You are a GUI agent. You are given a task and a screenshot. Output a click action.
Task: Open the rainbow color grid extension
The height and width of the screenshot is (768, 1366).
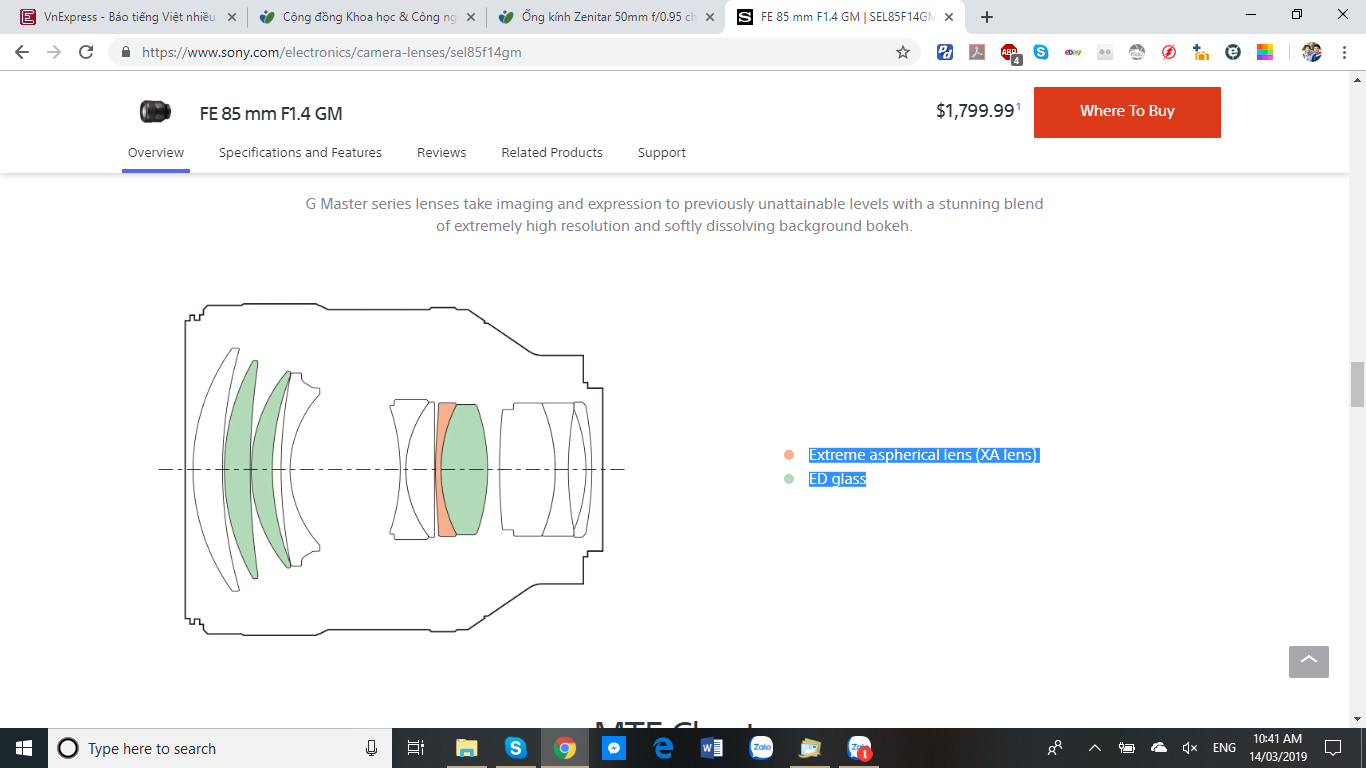click(x=1265, y=52)
